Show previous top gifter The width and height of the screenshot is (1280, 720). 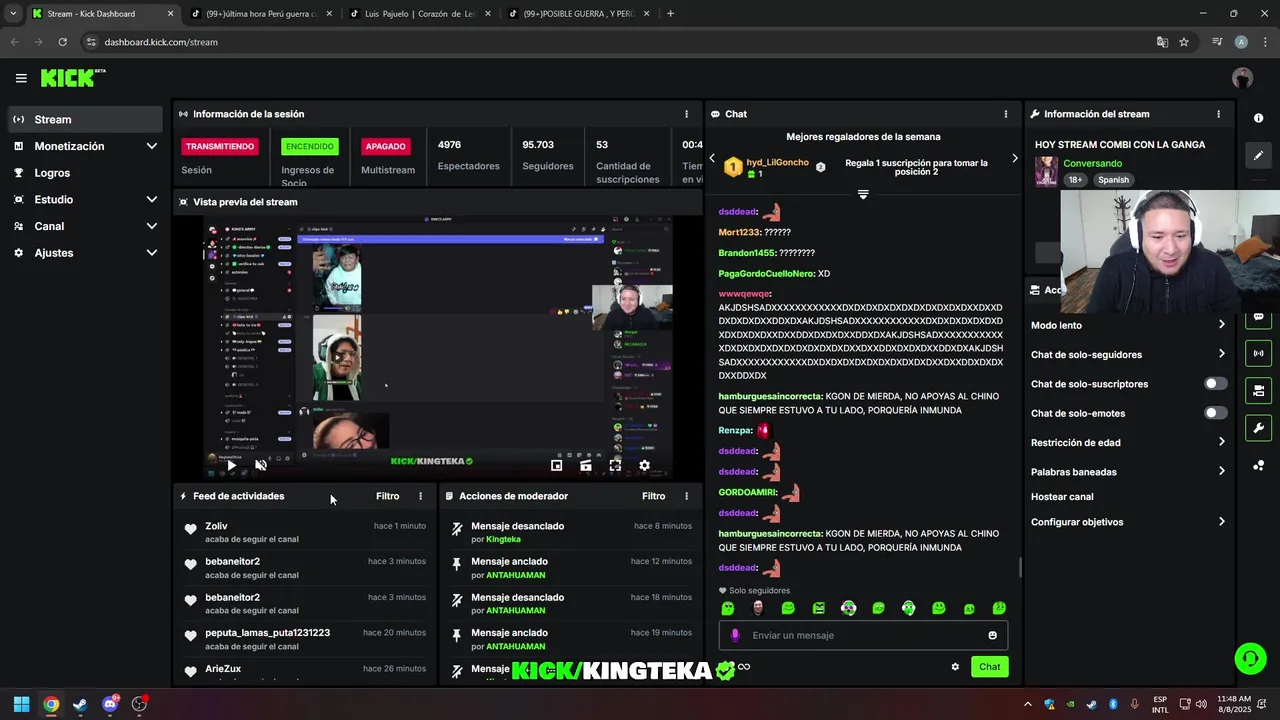[x=712, y=158]
